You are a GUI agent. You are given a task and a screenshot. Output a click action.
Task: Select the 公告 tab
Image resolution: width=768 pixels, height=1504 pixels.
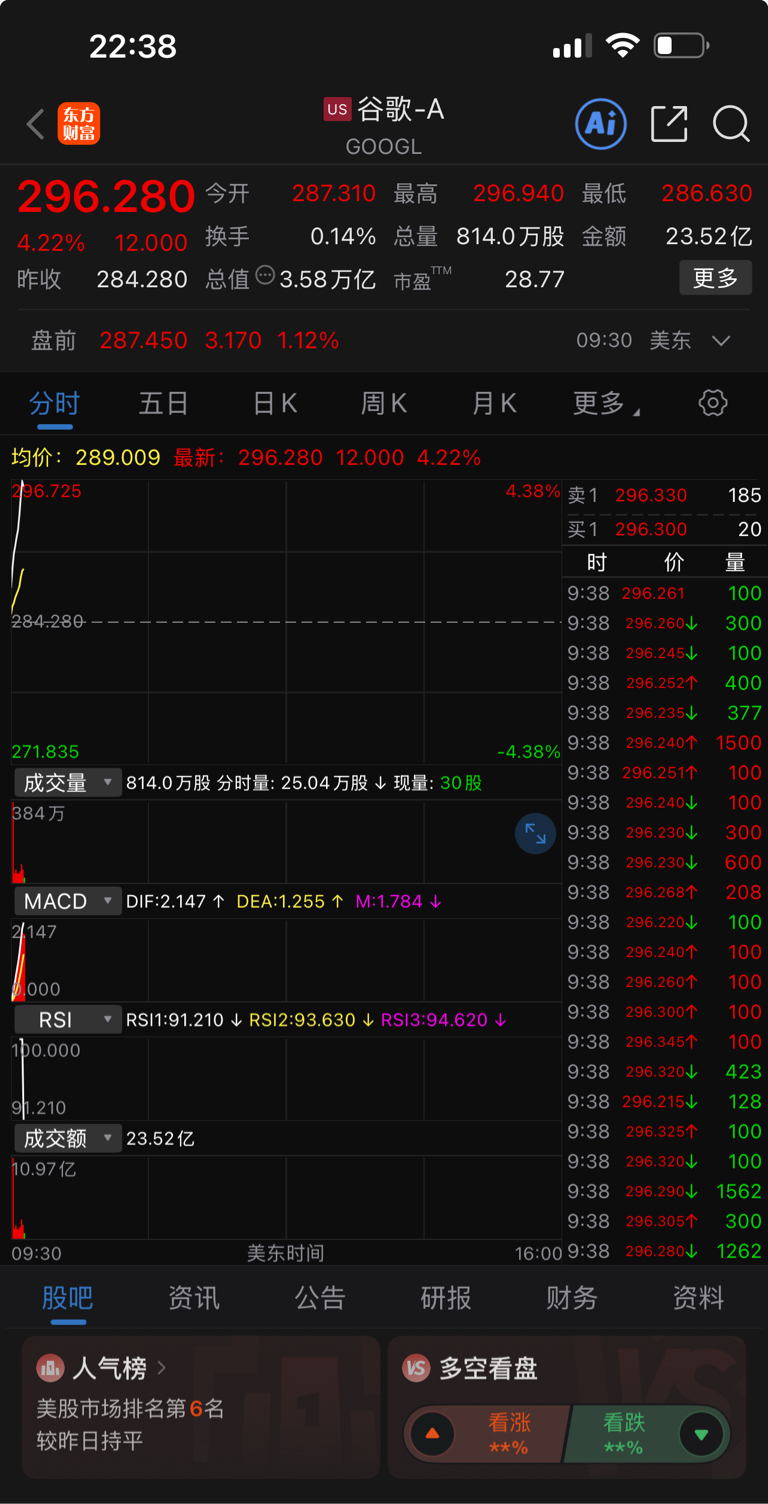320,1298
